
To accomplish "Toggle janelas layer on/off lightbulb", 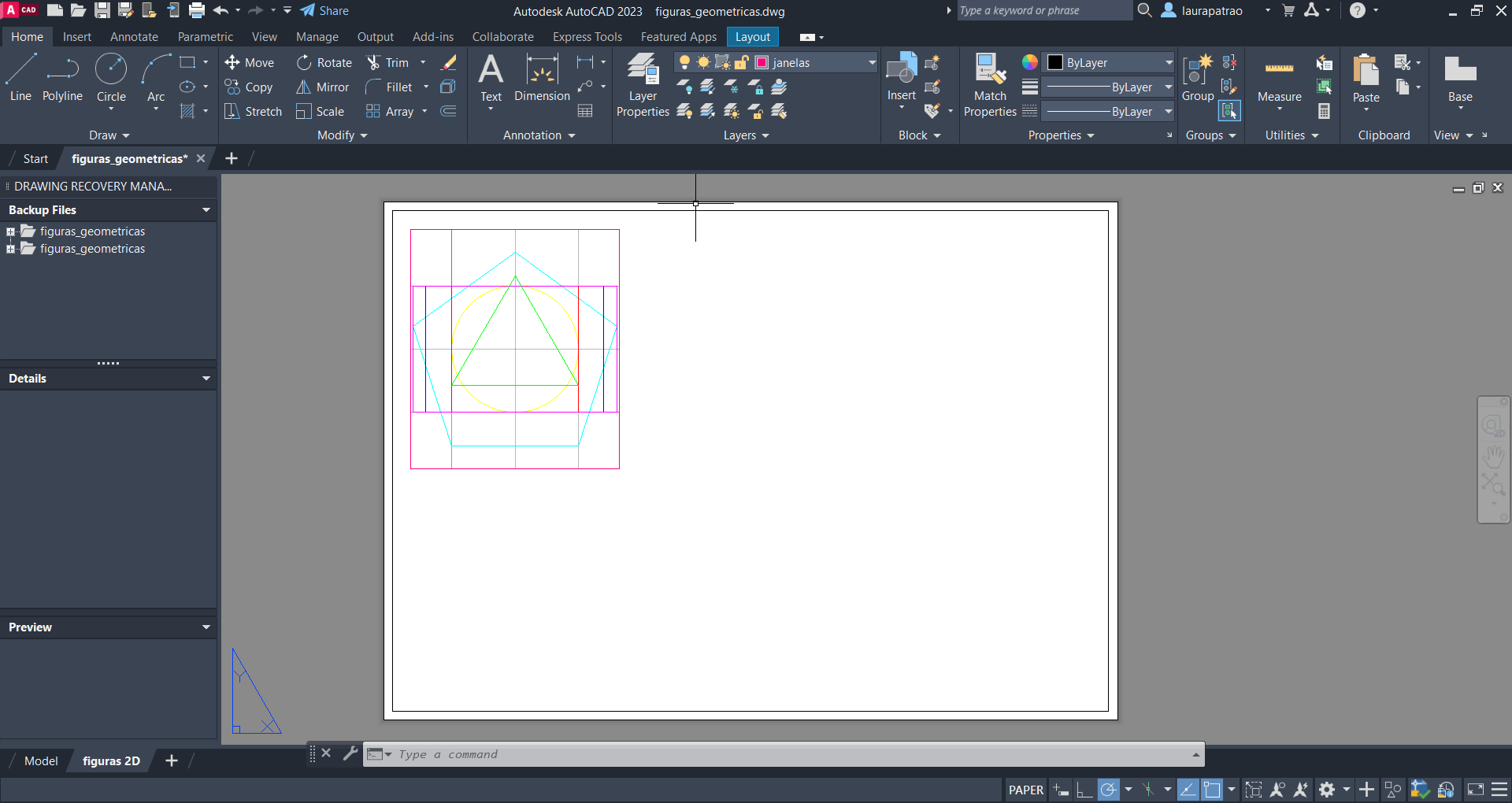I will pyautogui.click(x=685, y=63).
